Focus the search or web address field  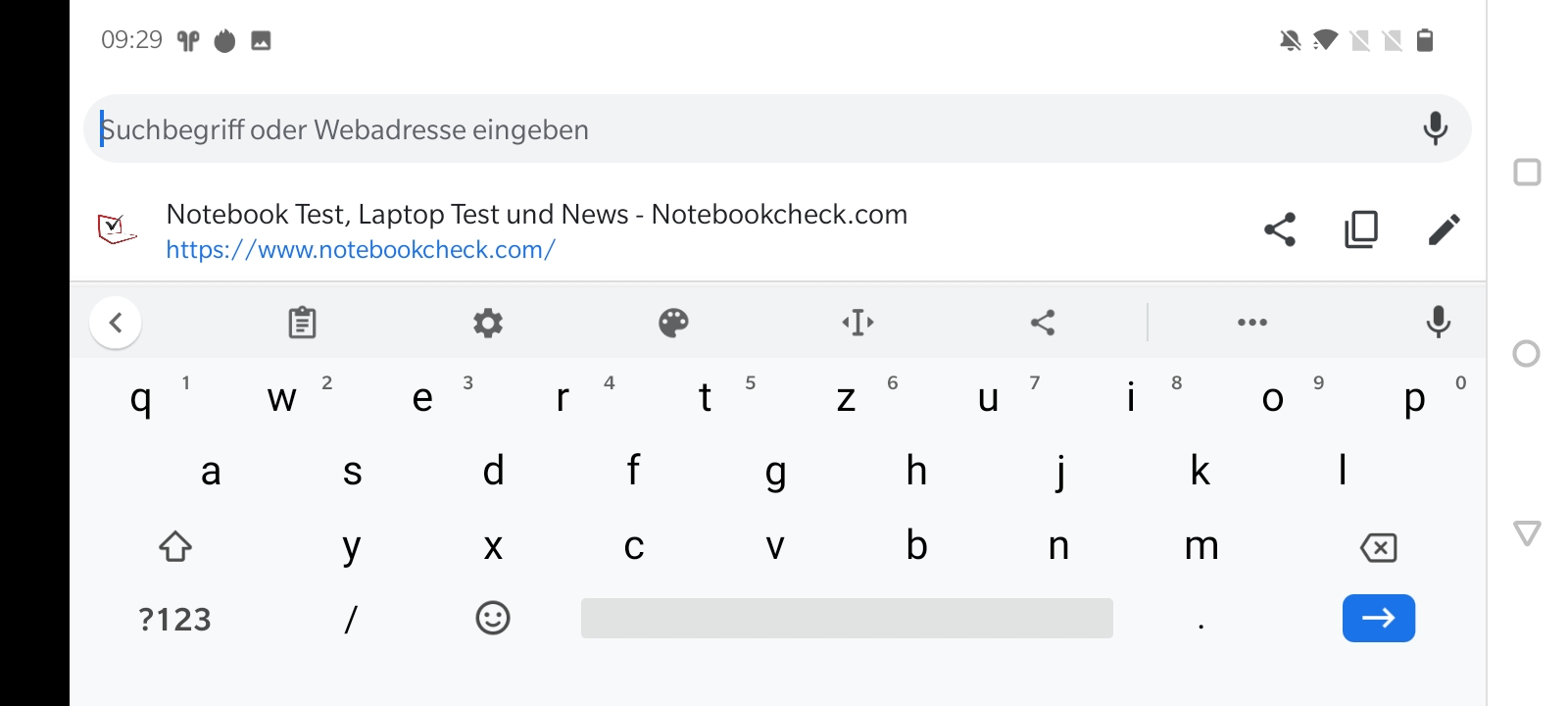[x=745, y=129]
